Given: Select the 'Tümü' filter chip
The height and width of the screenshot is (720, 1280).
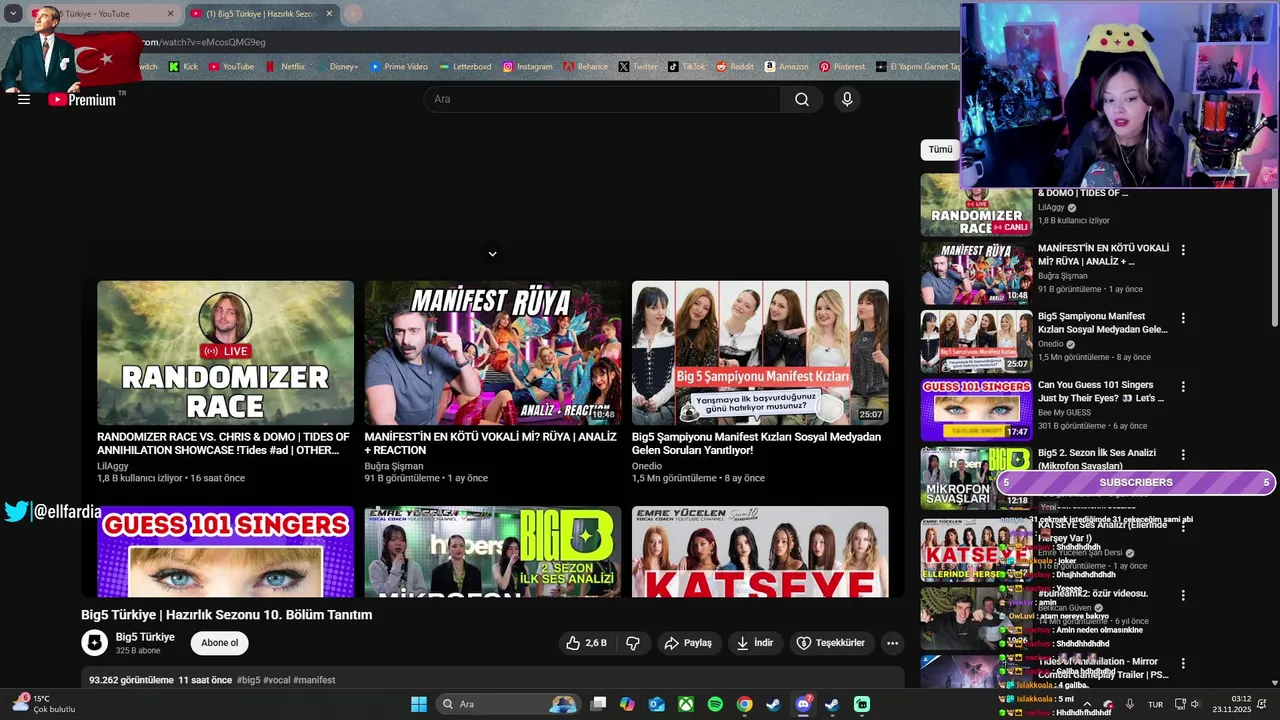Looking at the screenshot, I should point(940,150).
